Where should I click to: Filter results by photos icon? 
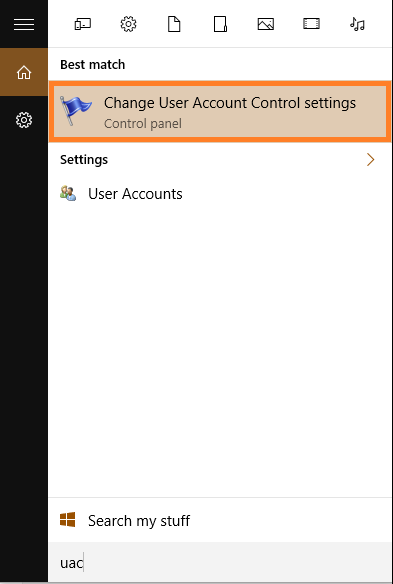266,25
